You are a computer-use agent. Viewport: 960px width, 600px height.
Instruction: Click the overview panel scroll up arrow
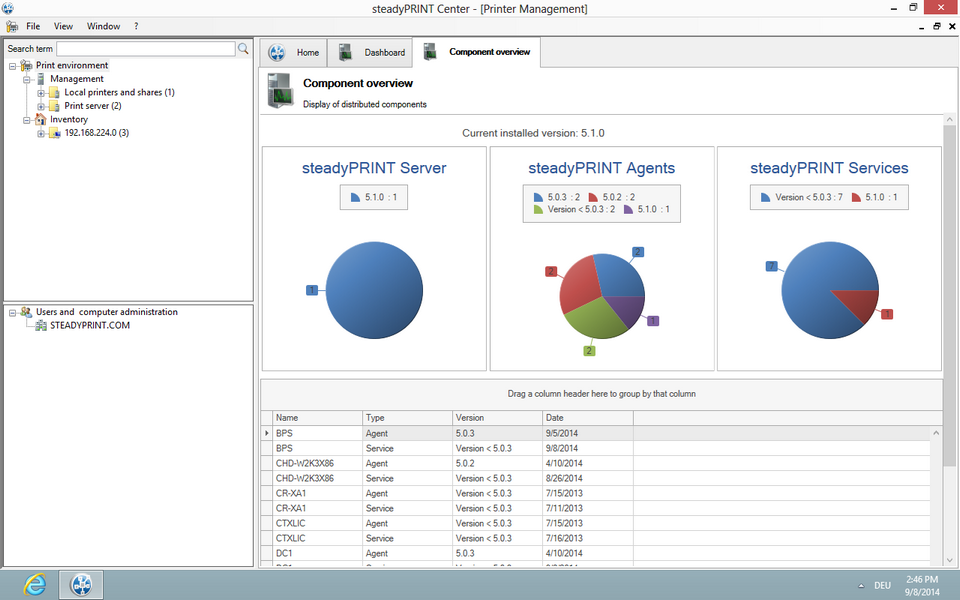pyautogui.click(x=950, y=119)
